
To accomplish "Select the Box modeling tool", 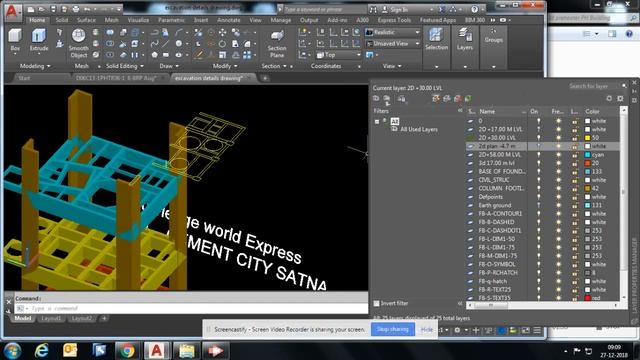I will tap(15, 40).
